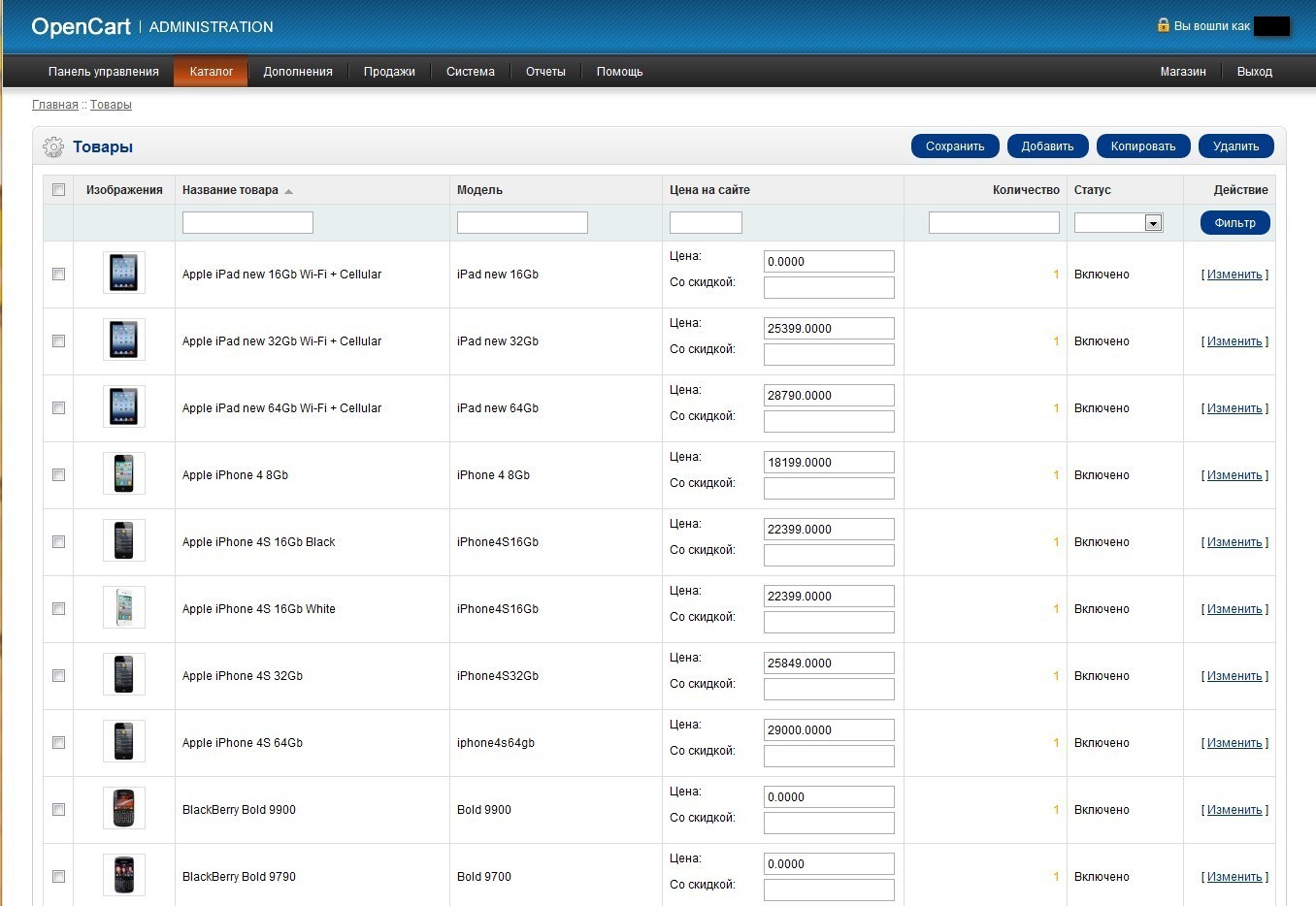
Task: Open thumbnail of Apple iPhone 4S 16Gb White
Action: coord(124,608)
